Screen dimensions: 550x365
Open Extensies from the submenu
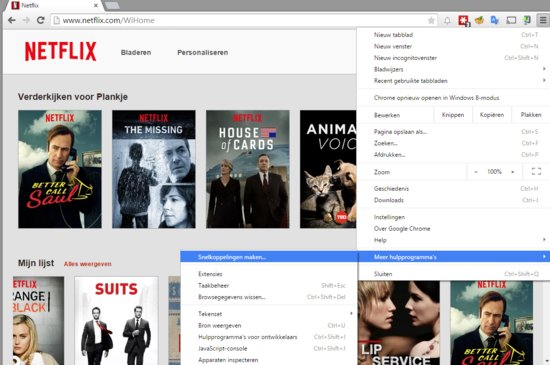point(269,274)
